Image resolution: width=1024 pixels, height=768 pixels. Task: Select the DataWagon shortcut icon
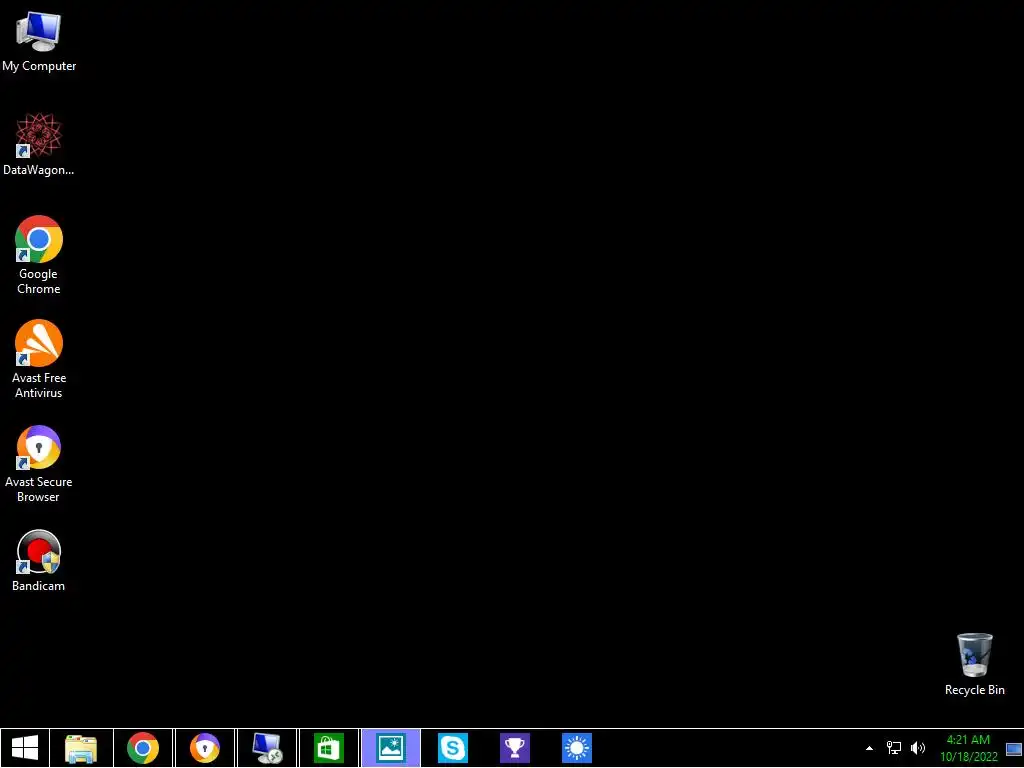pyautogui.click(x=39, y=144)
